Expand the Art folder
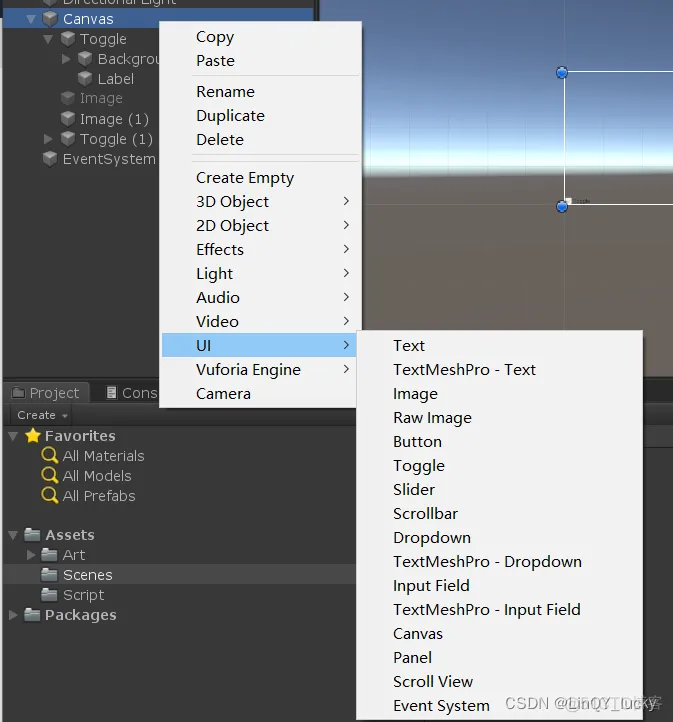The height and width of the screenshot is (722, 673). click(x=31, y=555)
